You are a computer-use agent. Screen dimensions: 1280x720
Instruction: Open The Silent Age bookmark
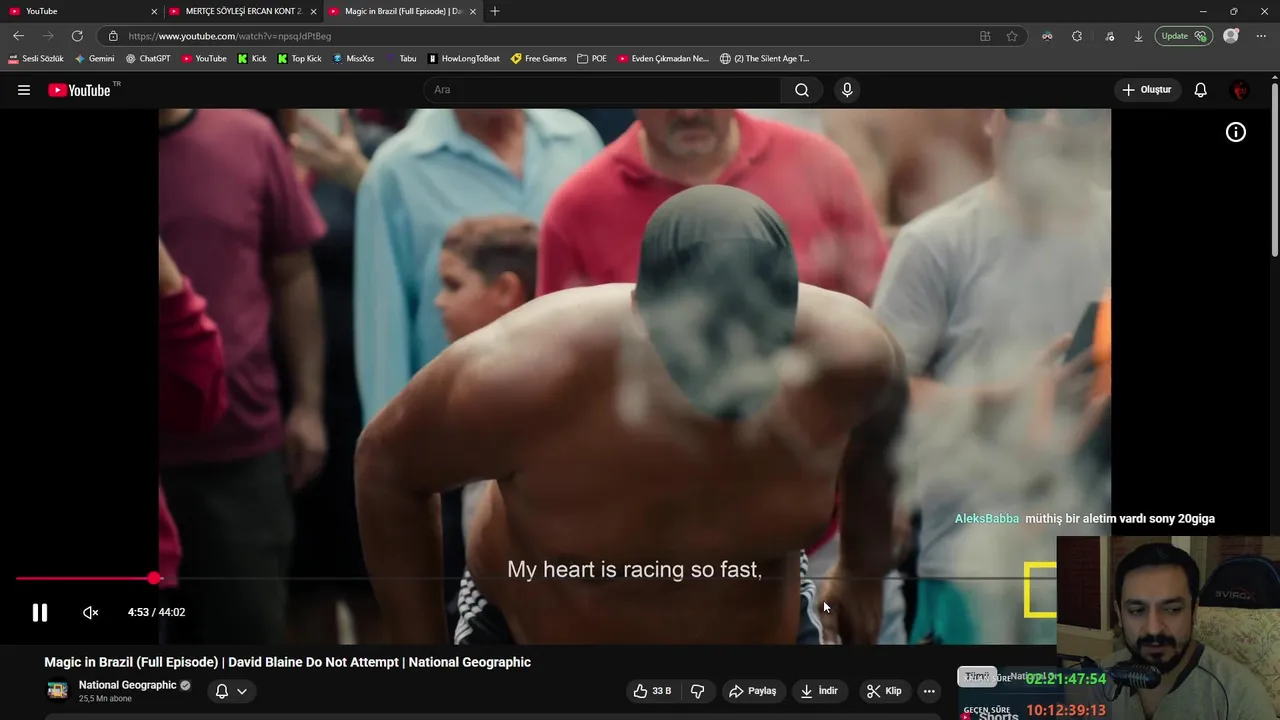tap(765, 59)
